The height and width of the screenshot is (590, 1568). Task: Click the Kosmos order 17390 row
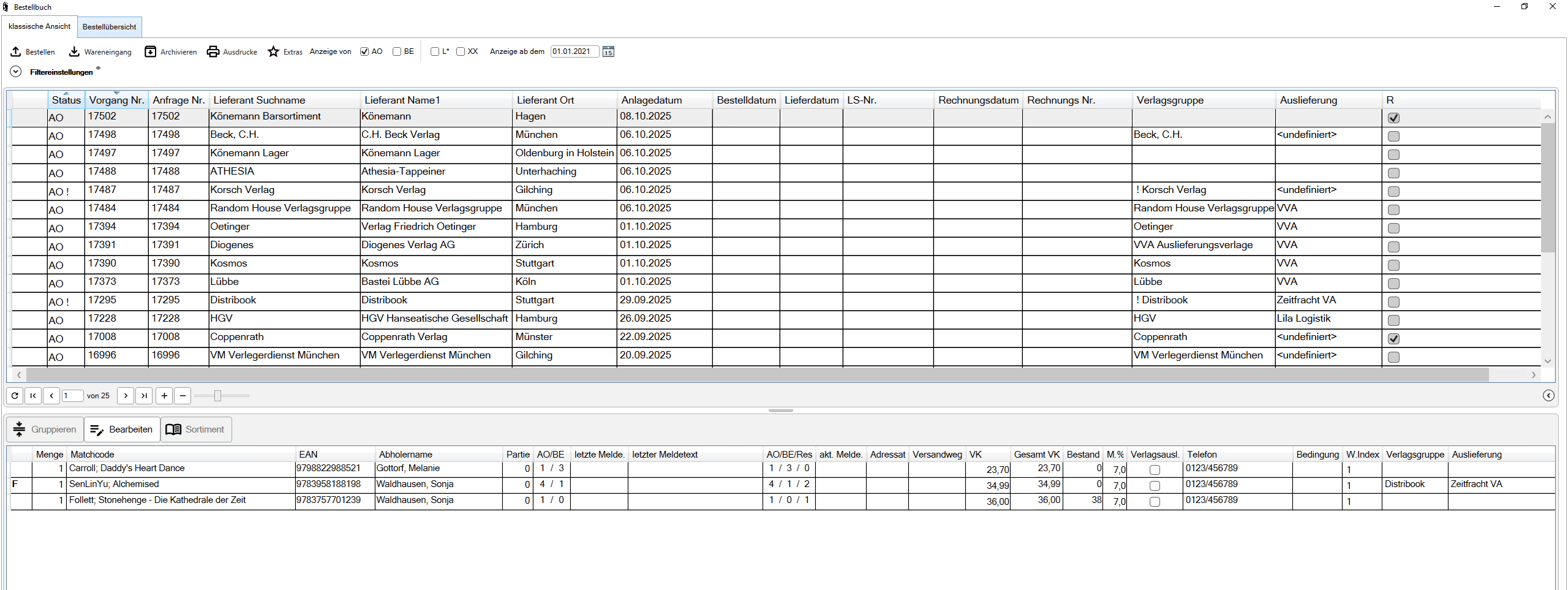coord(776,264)
